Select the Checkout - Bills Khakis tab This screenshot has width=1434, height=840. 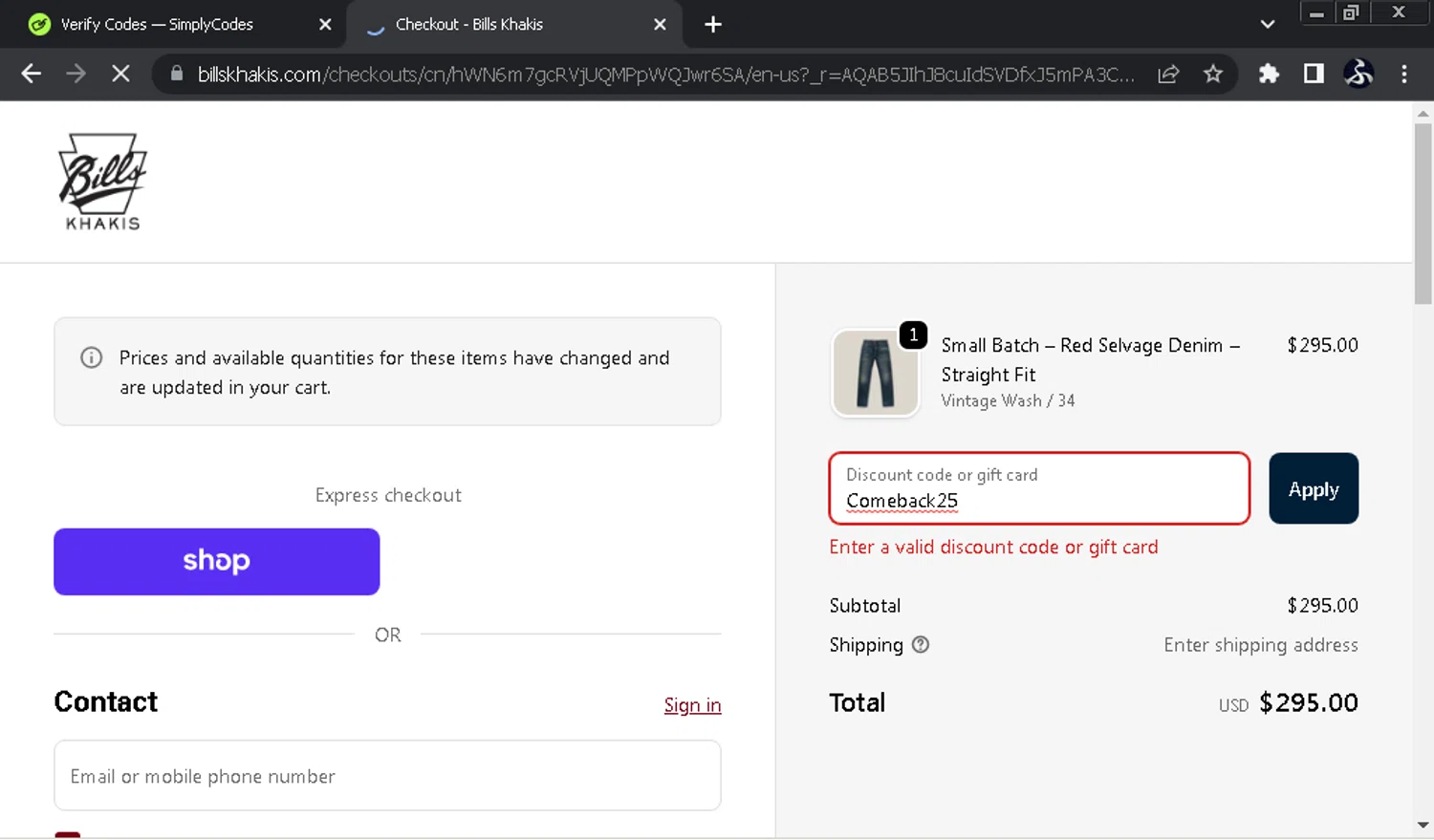[x=469, y=25]
